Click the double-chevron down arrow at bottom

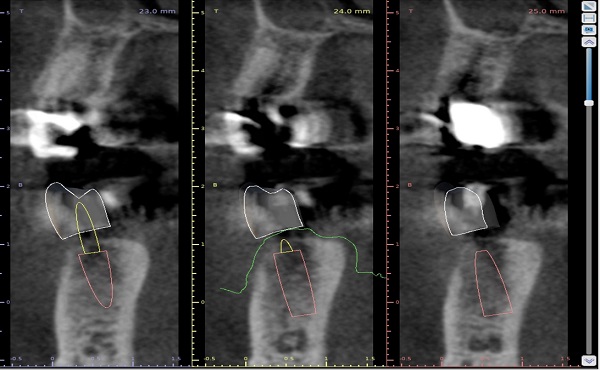(x=588, y=360)
